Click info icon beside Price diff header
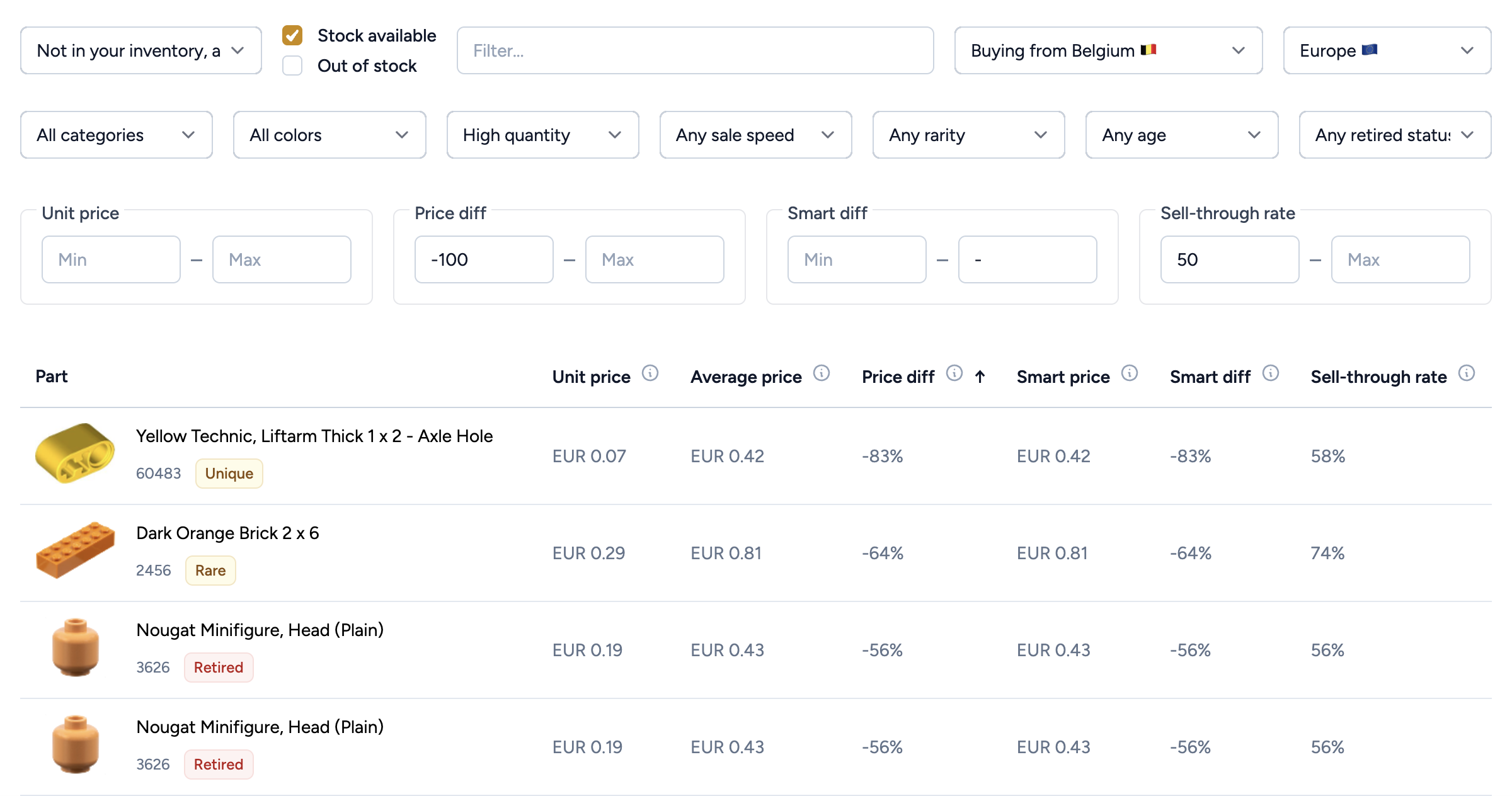1512x796 pixels. [954, 373]
